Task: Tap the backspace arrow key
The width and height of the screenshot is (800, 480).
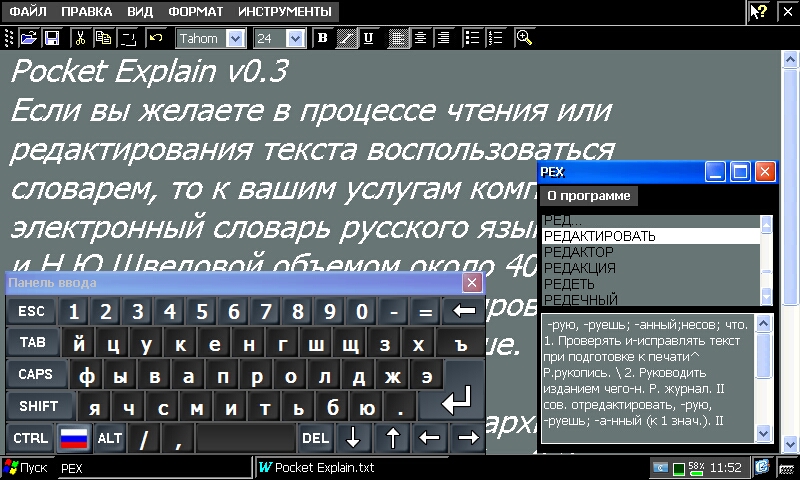Action: [463, 311]
